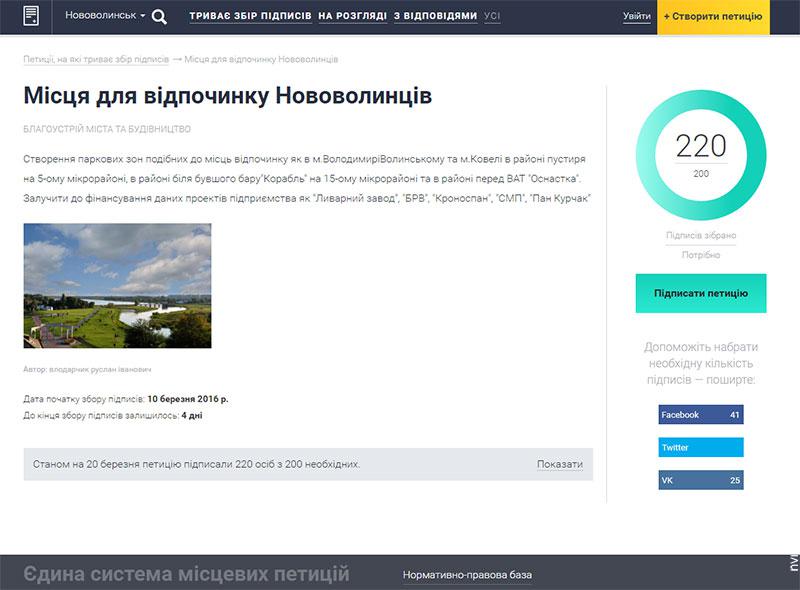Open the search magnifier icon

click(x=159, y=16)
